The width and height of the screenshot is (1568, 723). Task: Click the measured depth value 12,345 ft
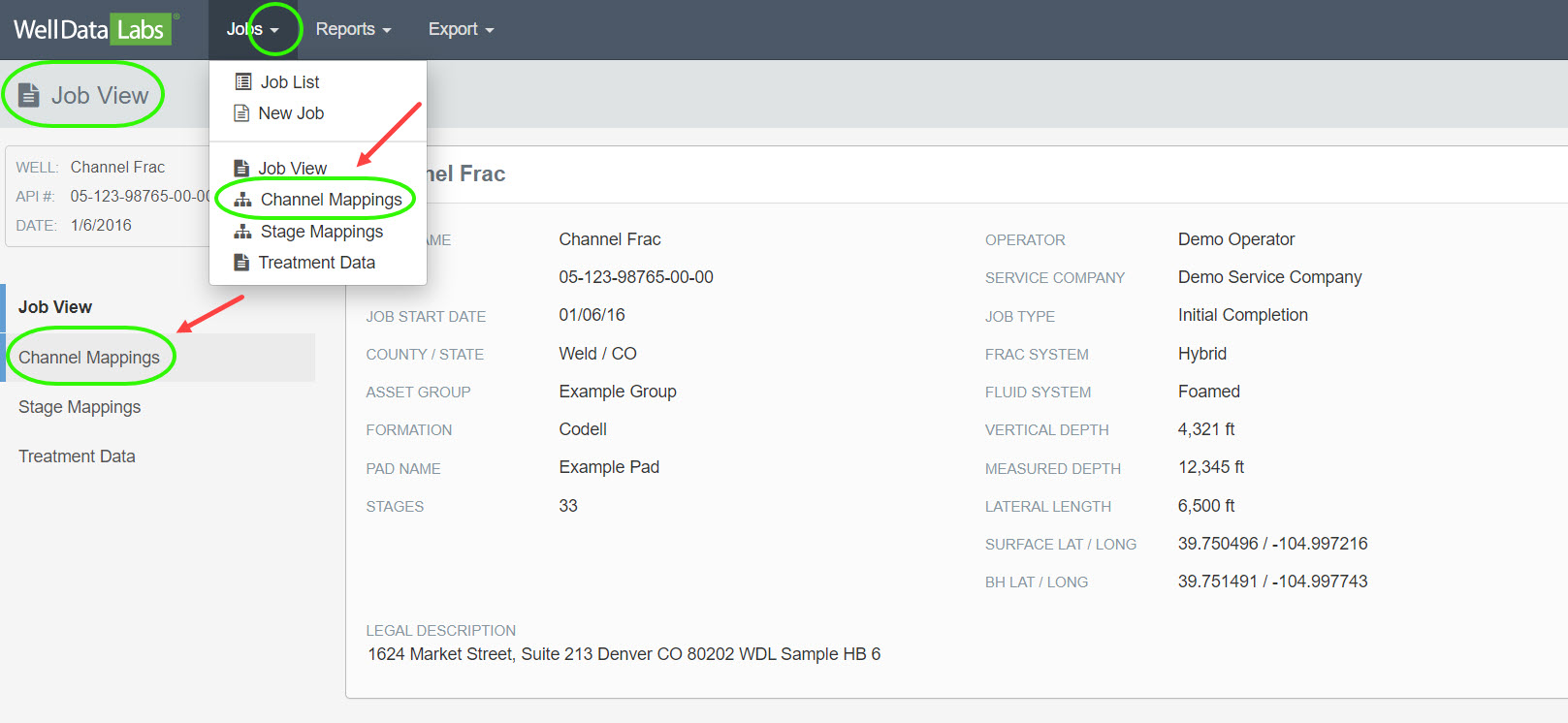click(1211, 467)
